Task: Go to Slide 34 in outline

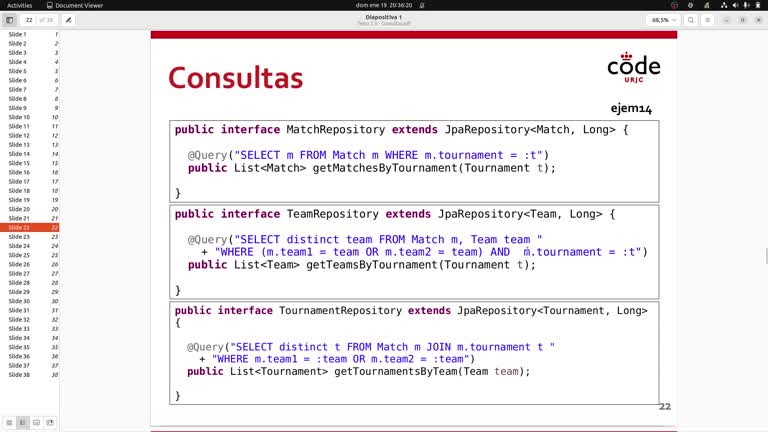Action: [30, 338]
